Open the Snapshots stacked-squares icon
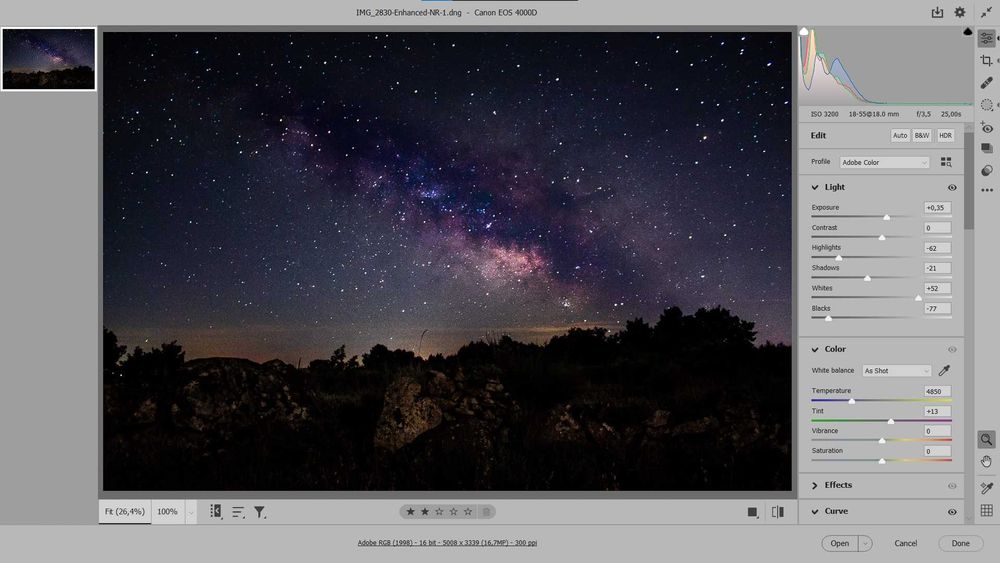Viewport: 1000px width, 563px height. tap(987, 149)
